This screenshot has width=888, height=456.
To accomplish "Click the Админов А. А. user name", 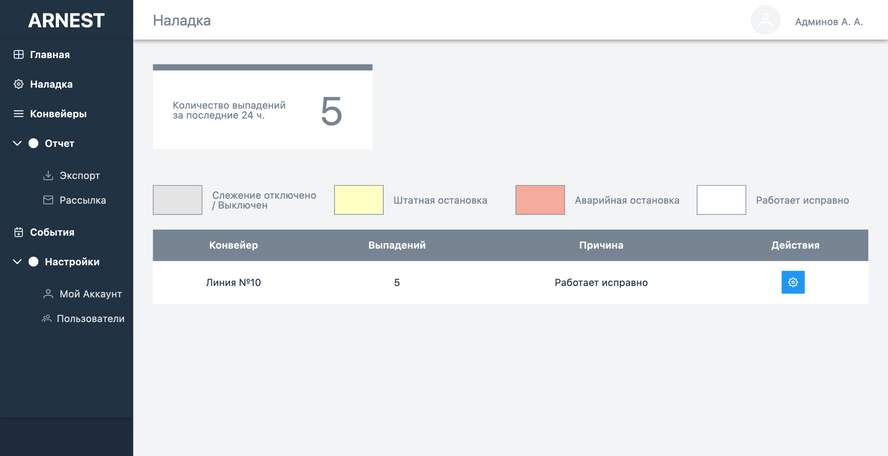I will 829,22.
